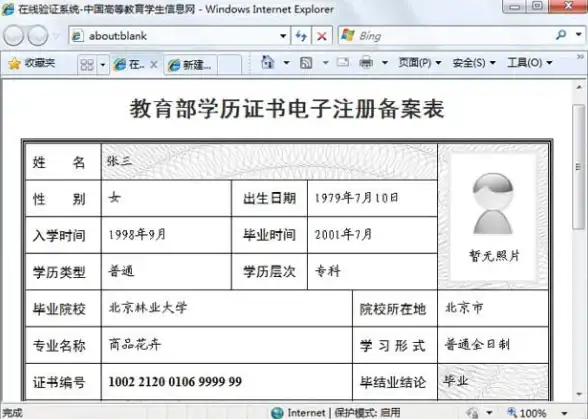This screenshot has width=588, height=419.
Task: Click the 毕业院校 label cell
Action: tap(63, 308)
